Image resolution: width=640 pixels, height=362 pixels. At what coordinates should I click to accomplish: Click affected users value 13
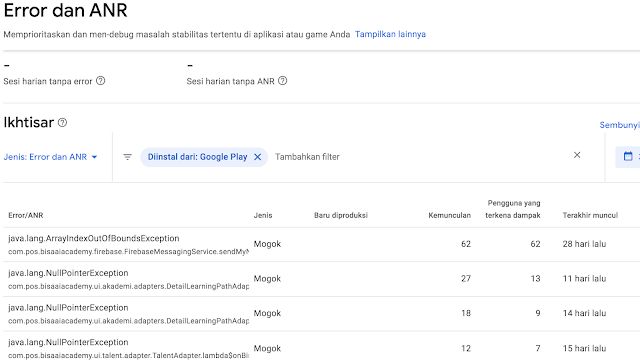coord(536,279)
